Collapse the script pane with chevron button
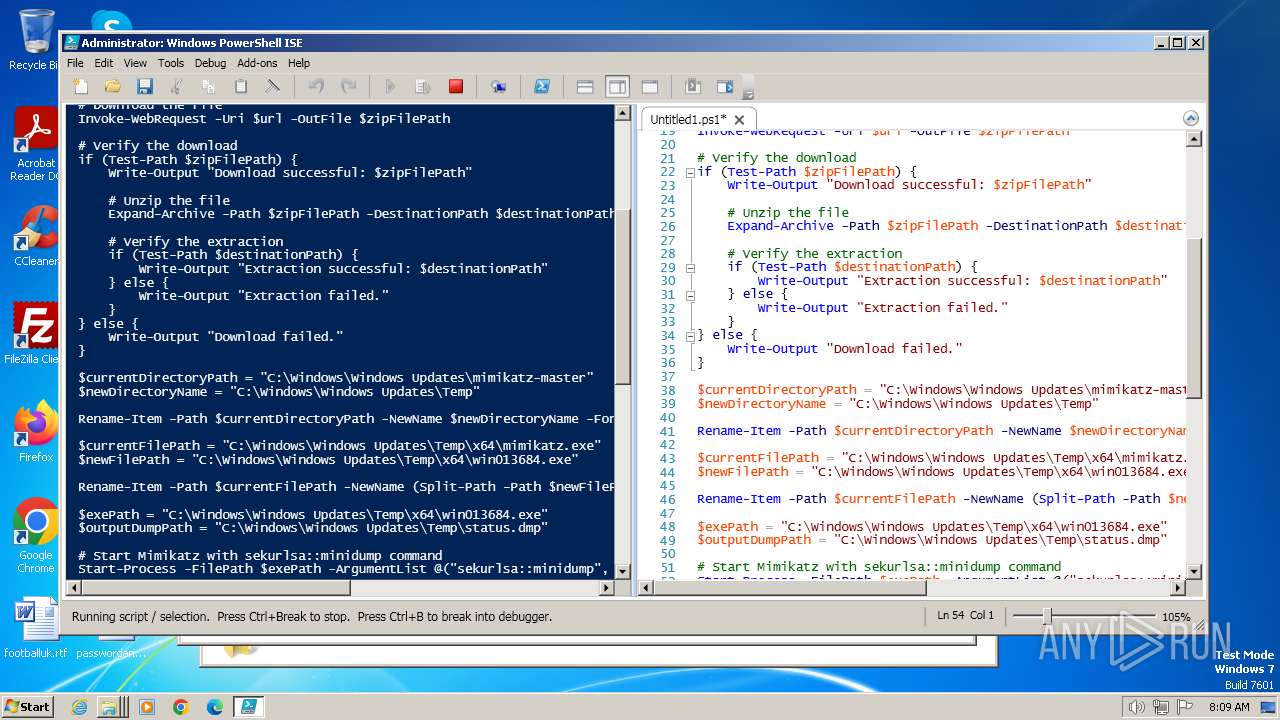The width and height of the screenshot is (1280, 720). coord(1191,117)
